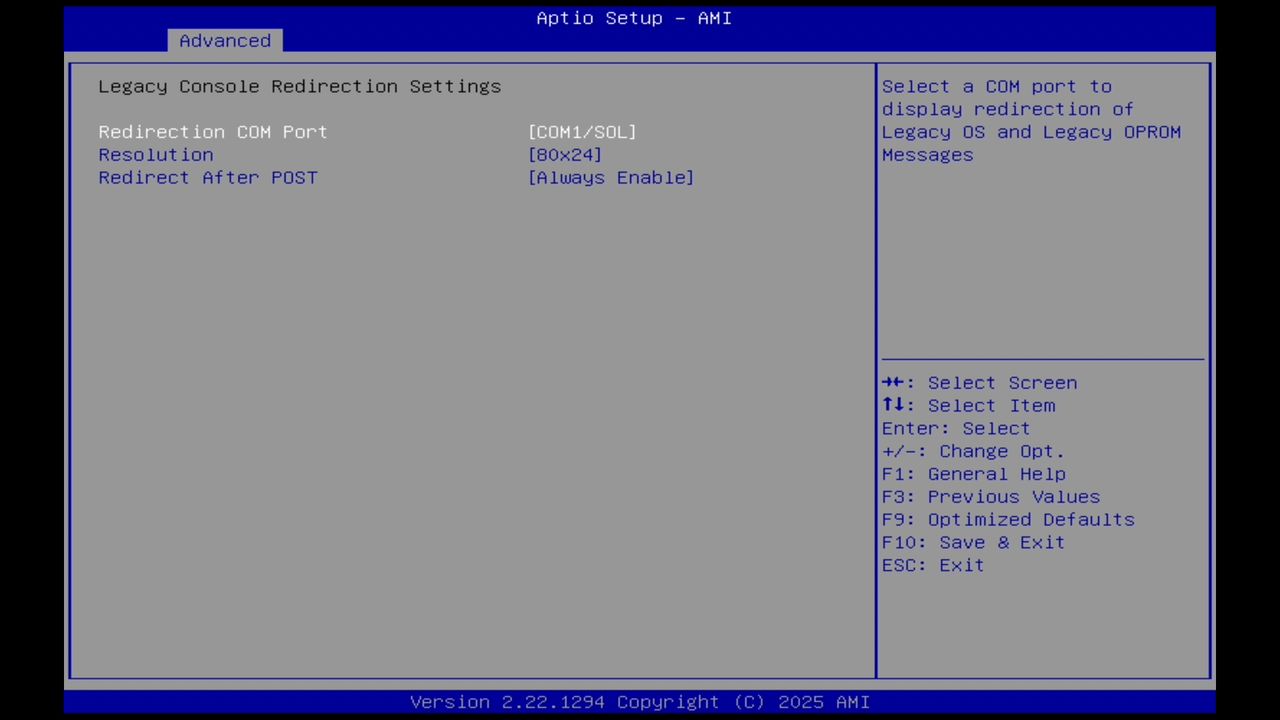Select the Resolution setting row
The height and width of the screenshot is (720, 1280).
coord(155,154)
